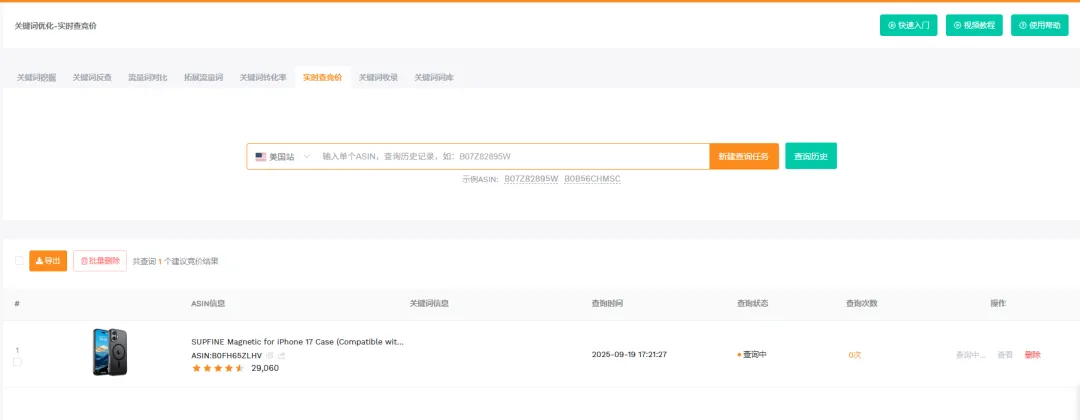Click the orange 导出 export button
Screen dimensions: 1080x420
(x=48, y=261)
